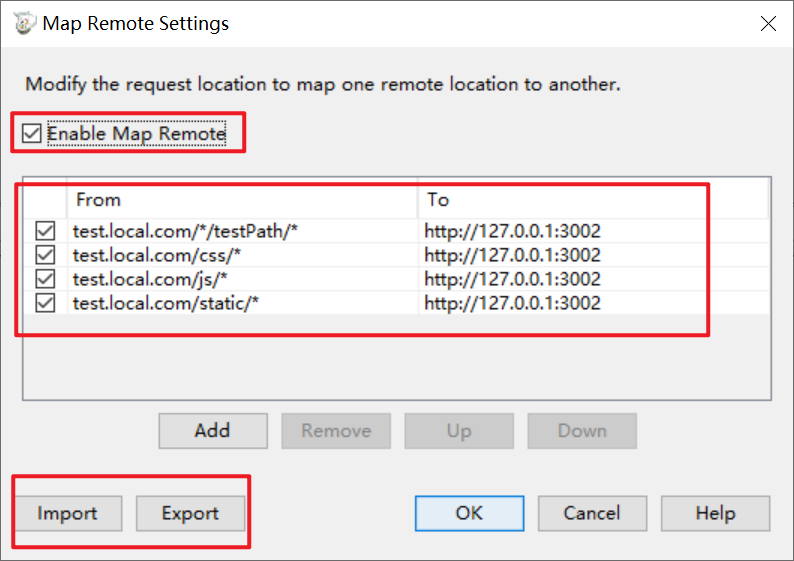Image resolution: width=794 pixels, height=561 pixels.
Task: Cancel the Map Remote Settings dialog
Action: 592,513
